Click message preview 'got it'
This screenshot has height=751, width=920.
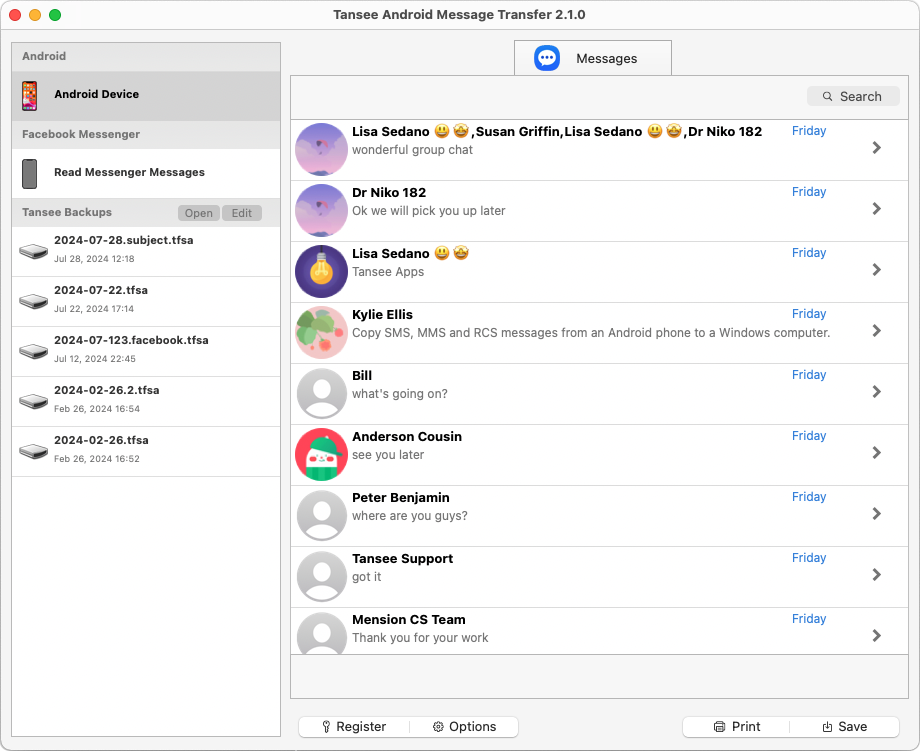click(367, 577)
